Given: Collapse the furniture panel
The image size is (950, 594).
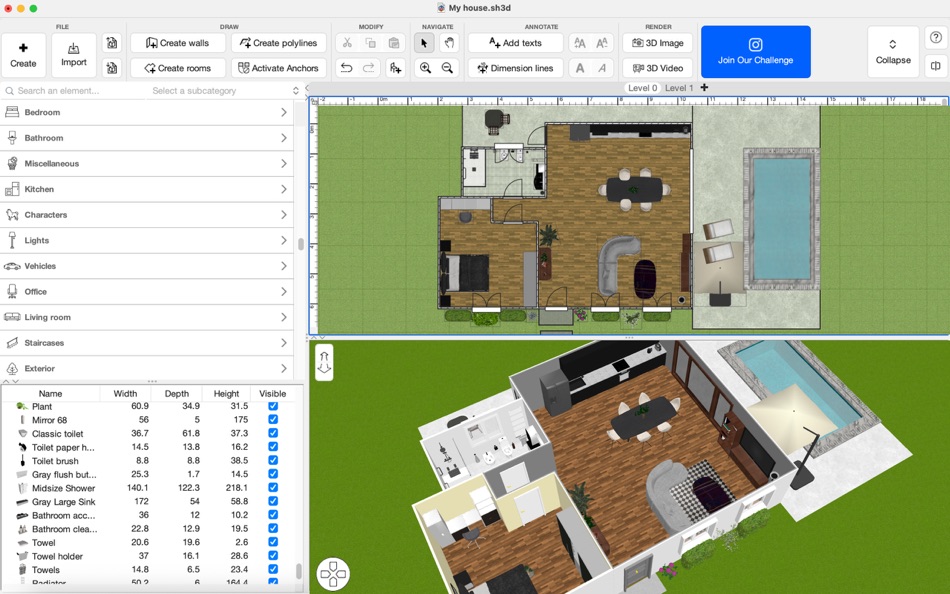Looking at the screenshot, I should click(892, 51).
